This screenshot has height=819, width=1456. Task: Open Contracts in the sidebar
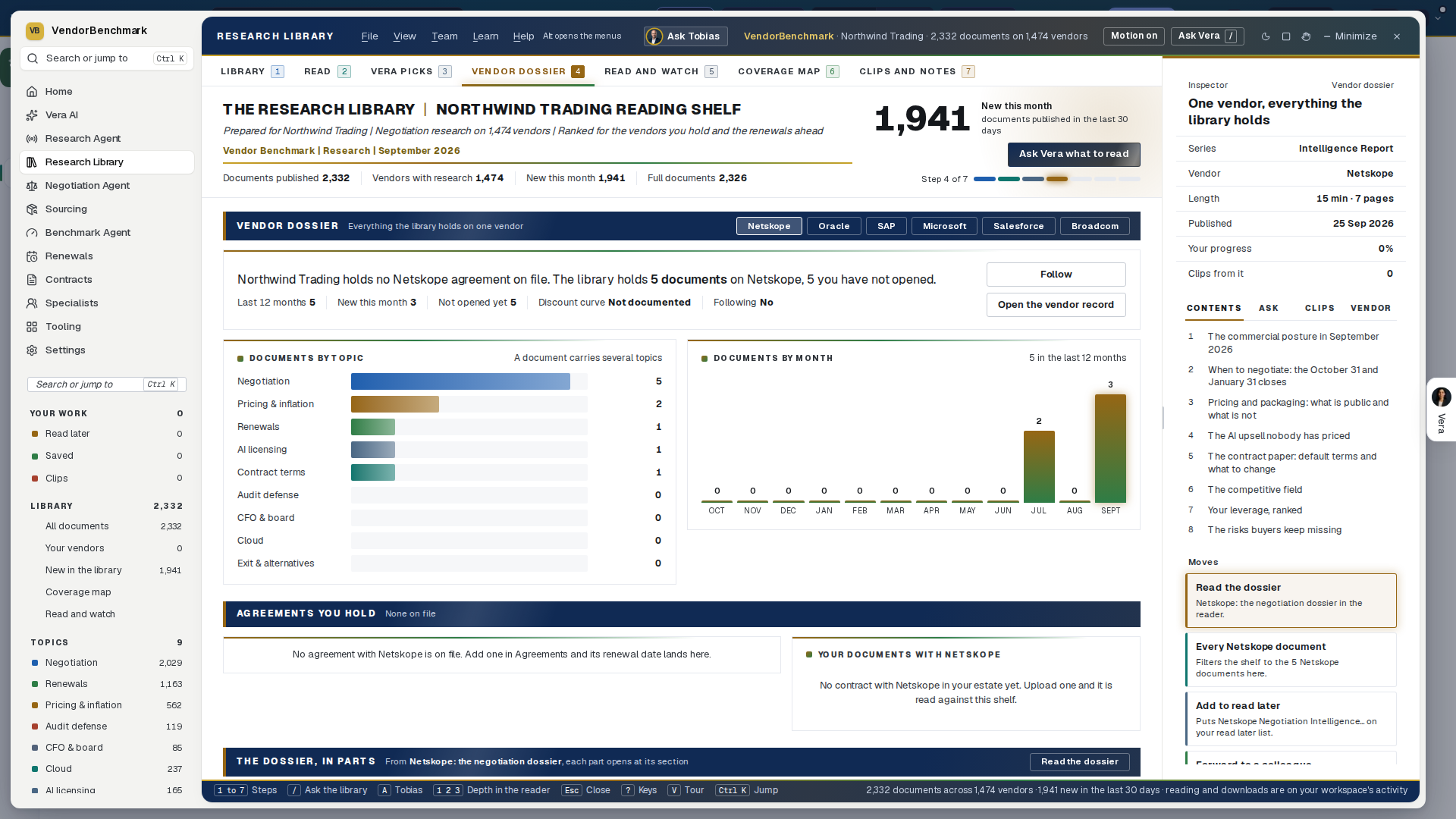[106, 280]
